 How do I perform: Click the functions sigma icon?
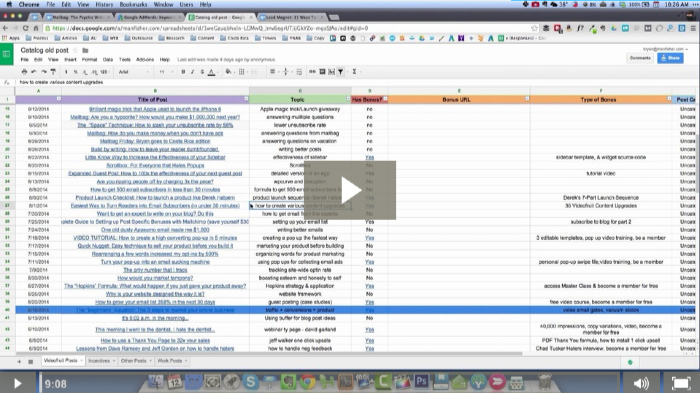tap(354, 71)
